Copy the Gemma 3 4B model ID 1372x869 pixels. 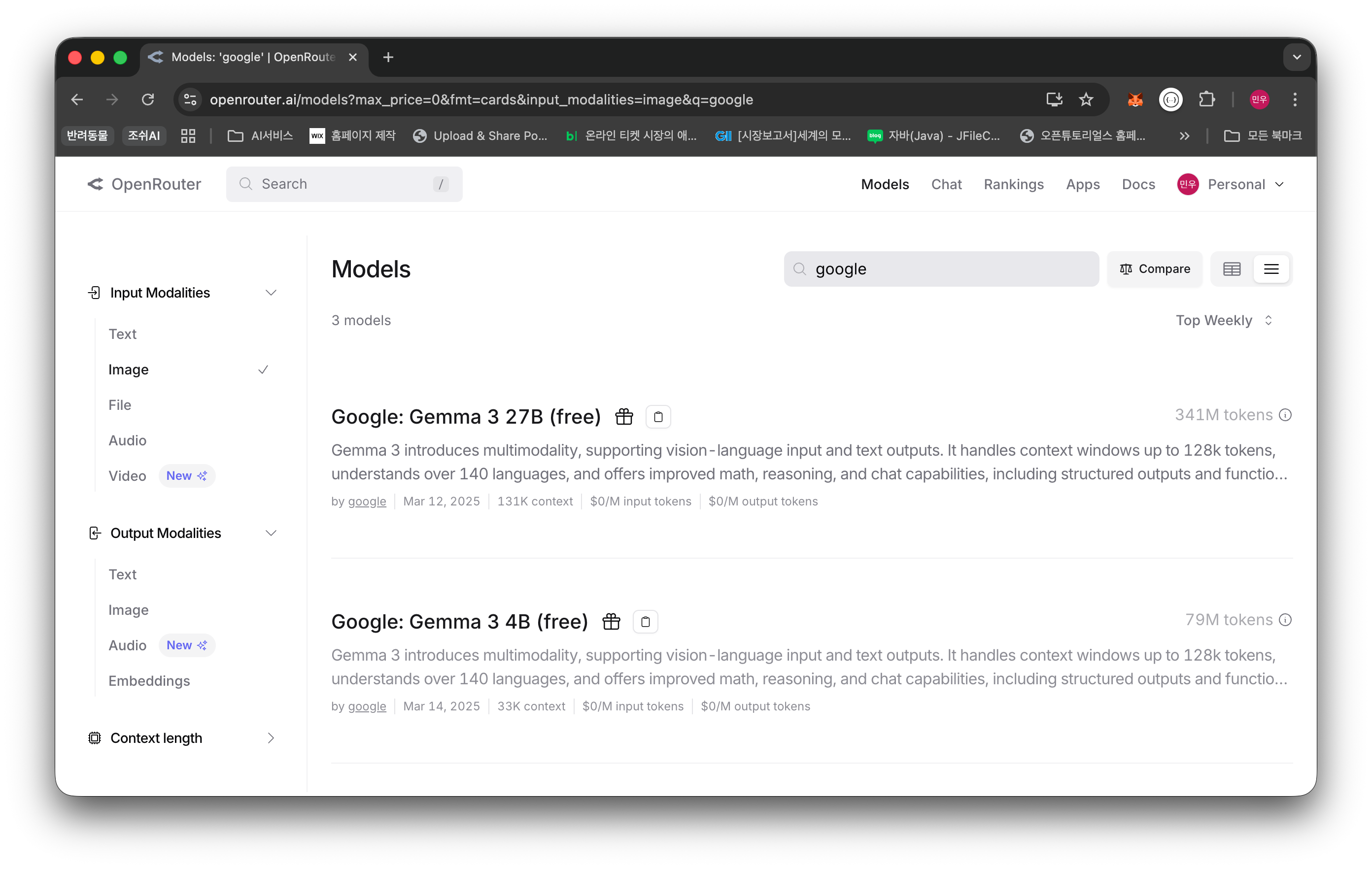tap(645, 622)
